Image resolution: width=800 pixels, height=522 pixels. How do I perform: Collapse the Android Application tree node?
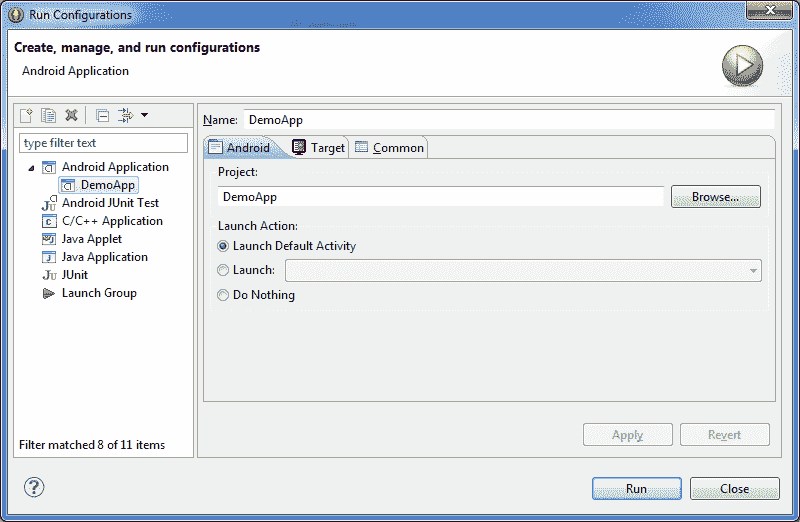click(x=31, y=168)
